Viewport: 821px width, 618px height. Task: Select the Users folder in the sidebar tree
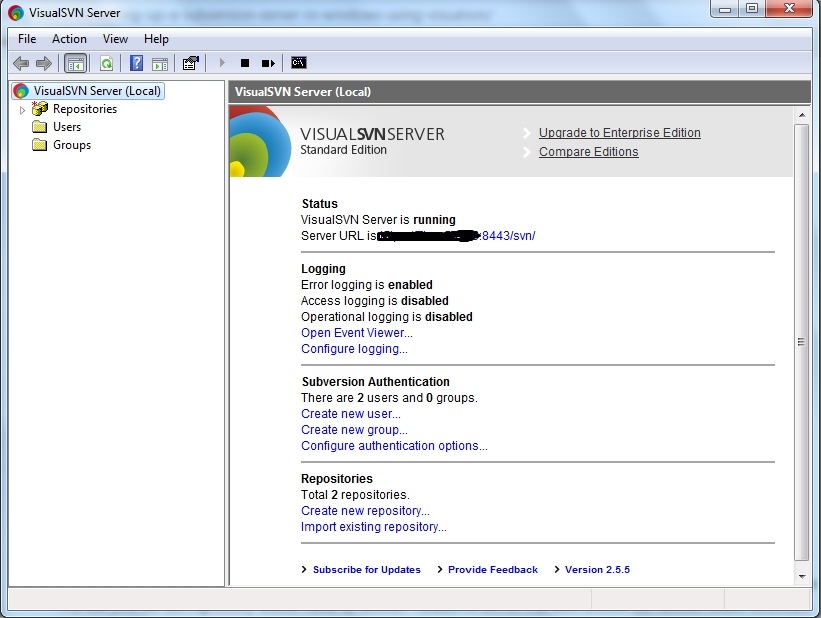pyautogui.click(x=67, y=126)
